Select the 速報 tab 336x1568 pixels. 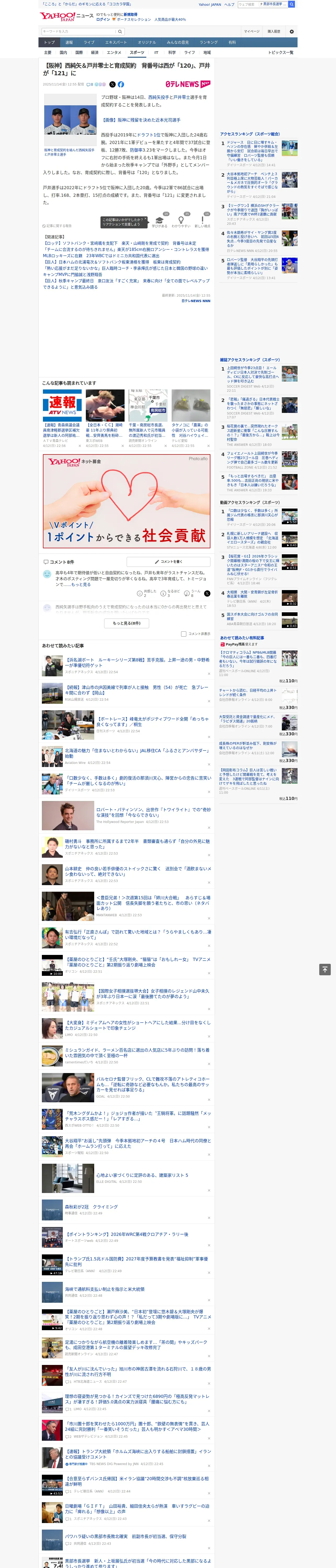click(69, 43)
